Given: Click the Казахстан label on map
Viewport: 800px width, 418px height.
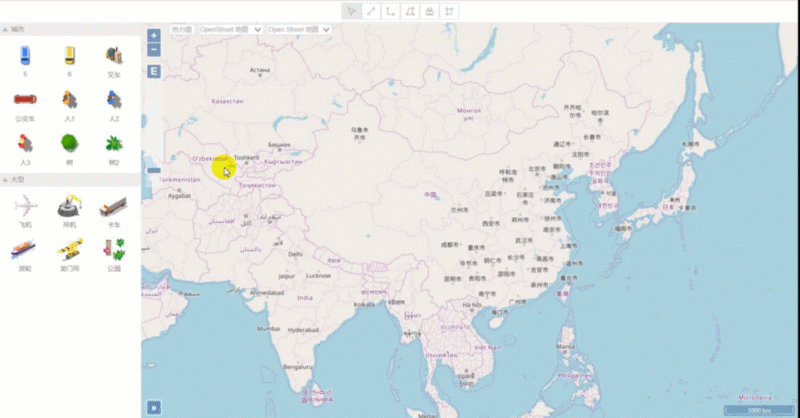Looking at the screenshot, I should pos(228,101).
